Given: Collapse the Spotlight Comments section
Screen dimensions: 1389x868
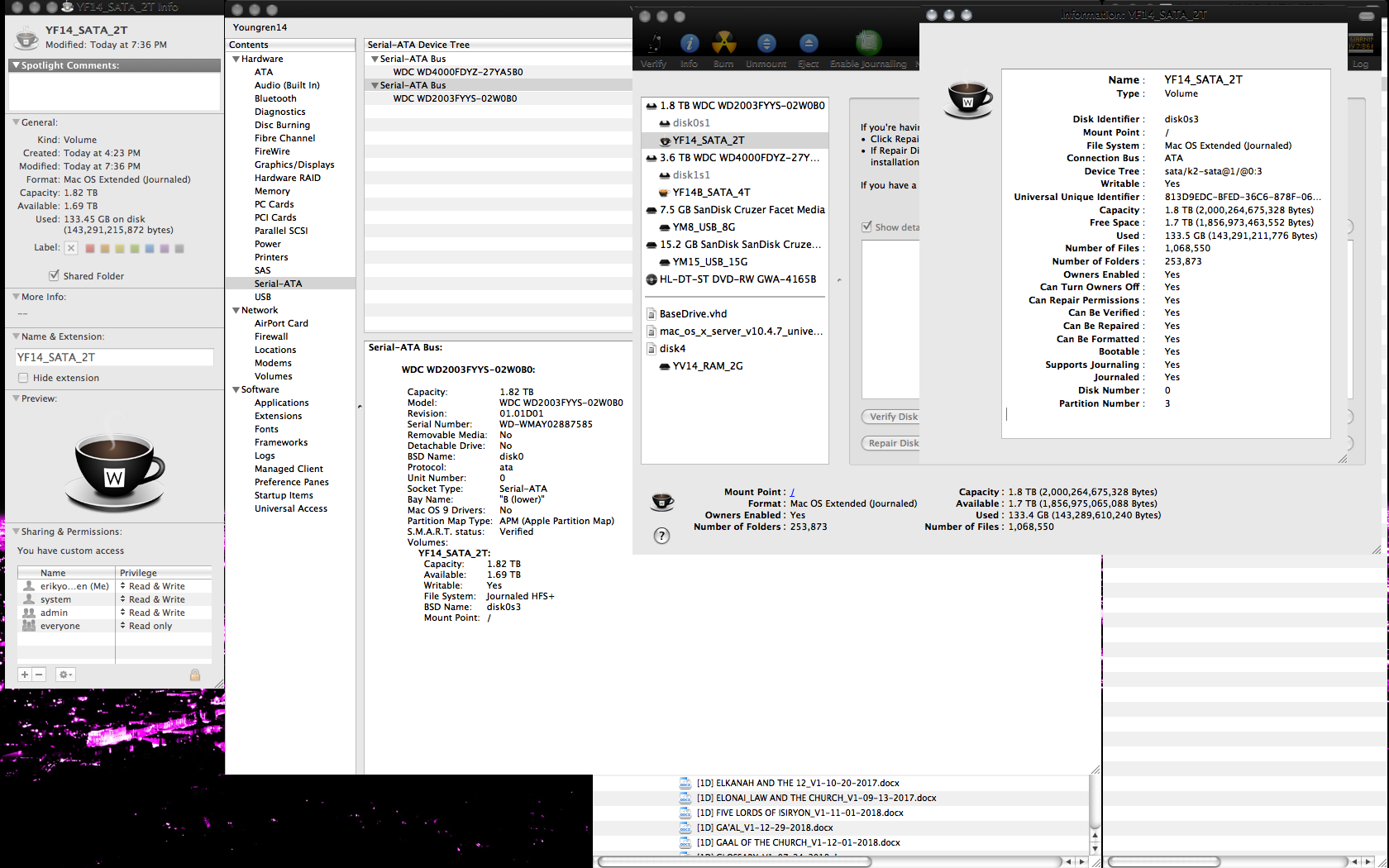Looking at the screenshot, I should tap(16, 65).
